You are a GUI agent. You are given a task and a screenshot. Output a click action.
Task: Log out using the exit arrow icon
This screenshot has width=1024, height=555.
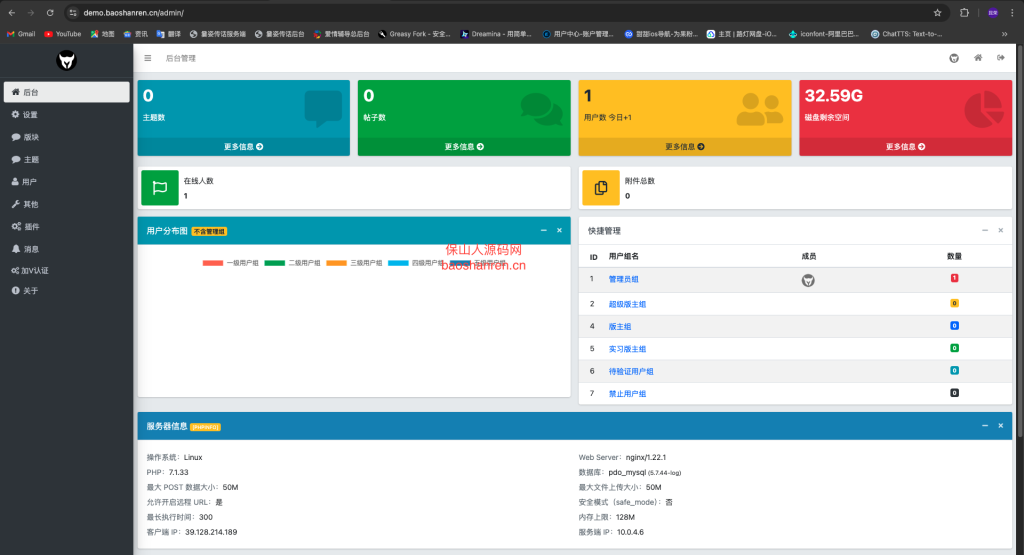click(x=1000, y=58)
